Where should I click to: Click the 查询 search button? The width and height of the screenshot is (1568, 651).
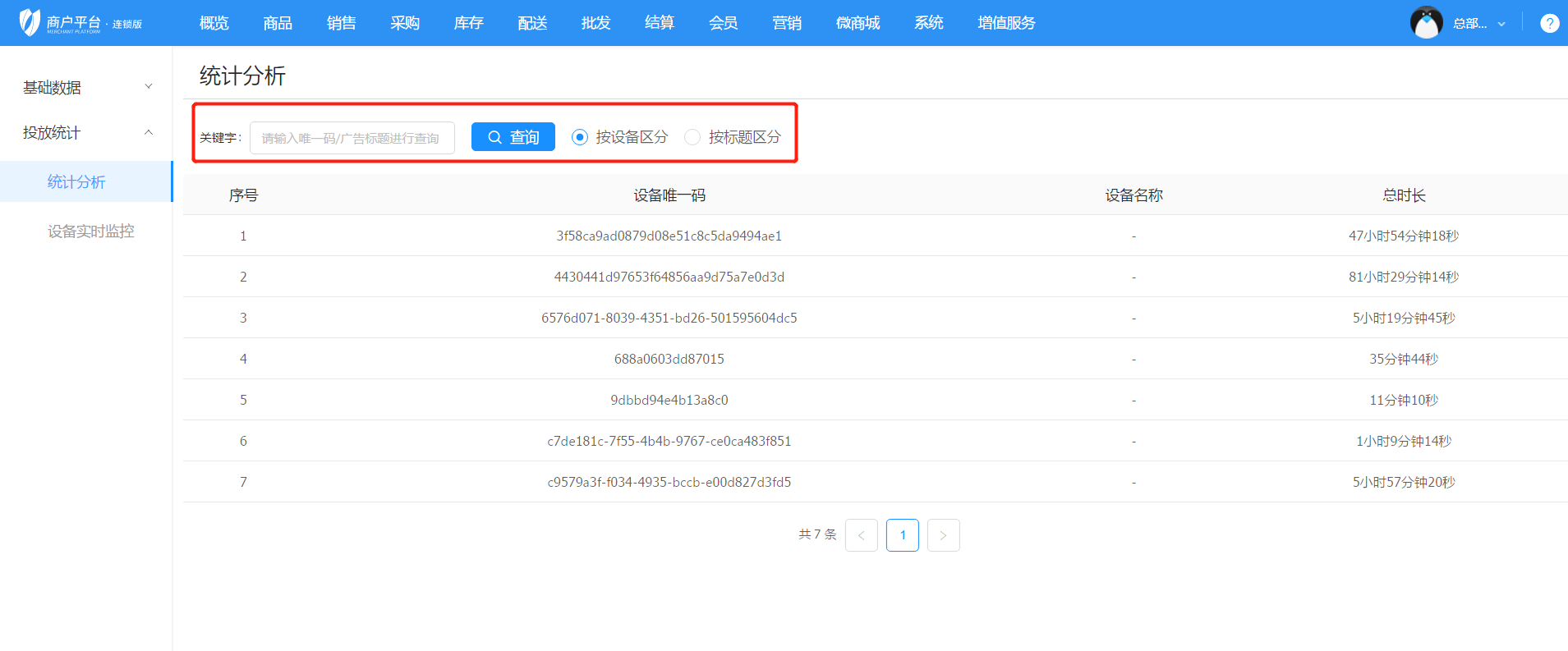coord(513,137)
